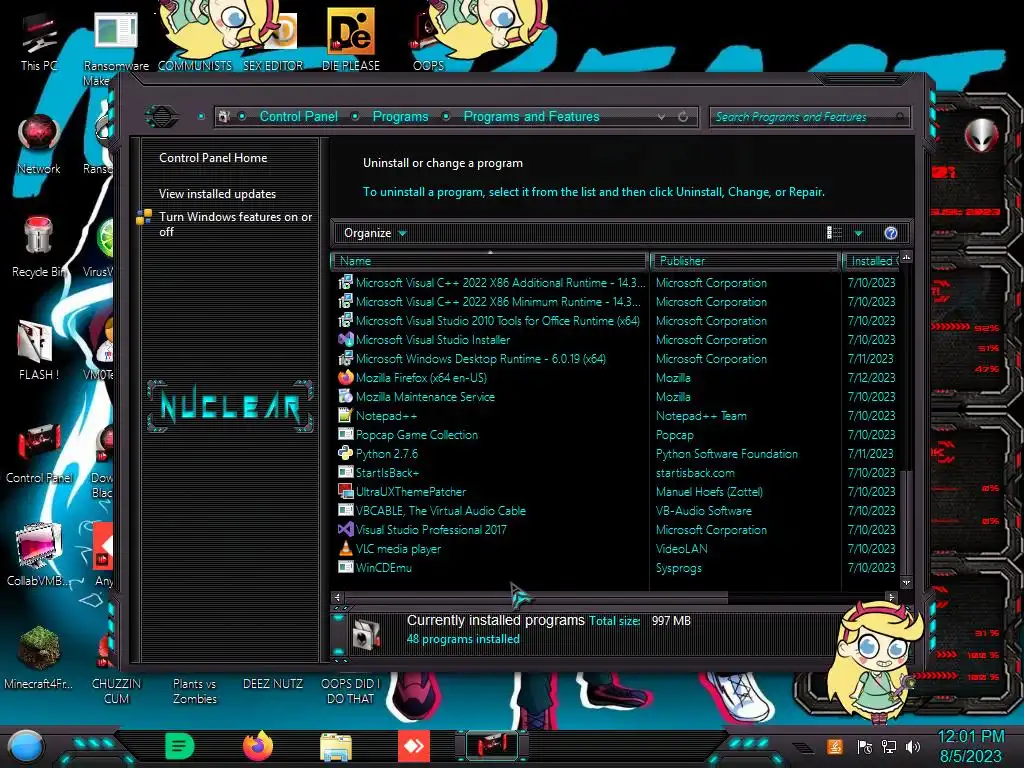Sort list by Publisher column header

(744, 261)
